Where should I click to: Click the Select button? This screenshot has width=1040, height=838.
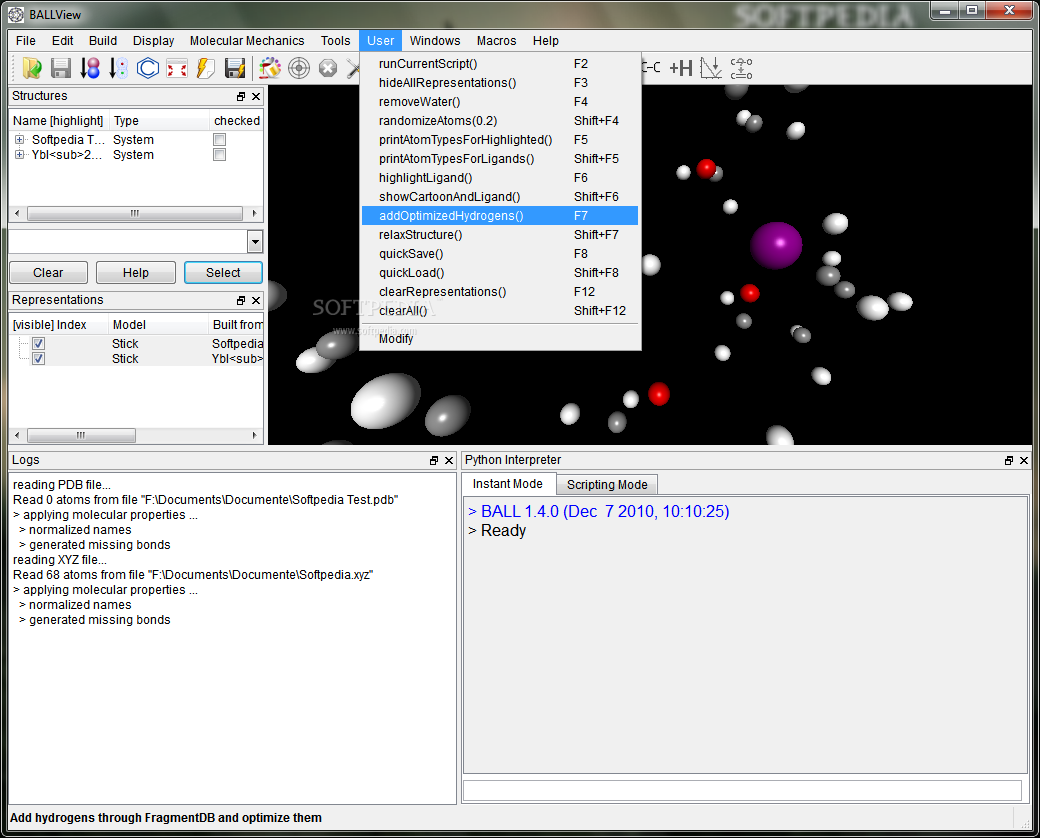coord(223,273)
